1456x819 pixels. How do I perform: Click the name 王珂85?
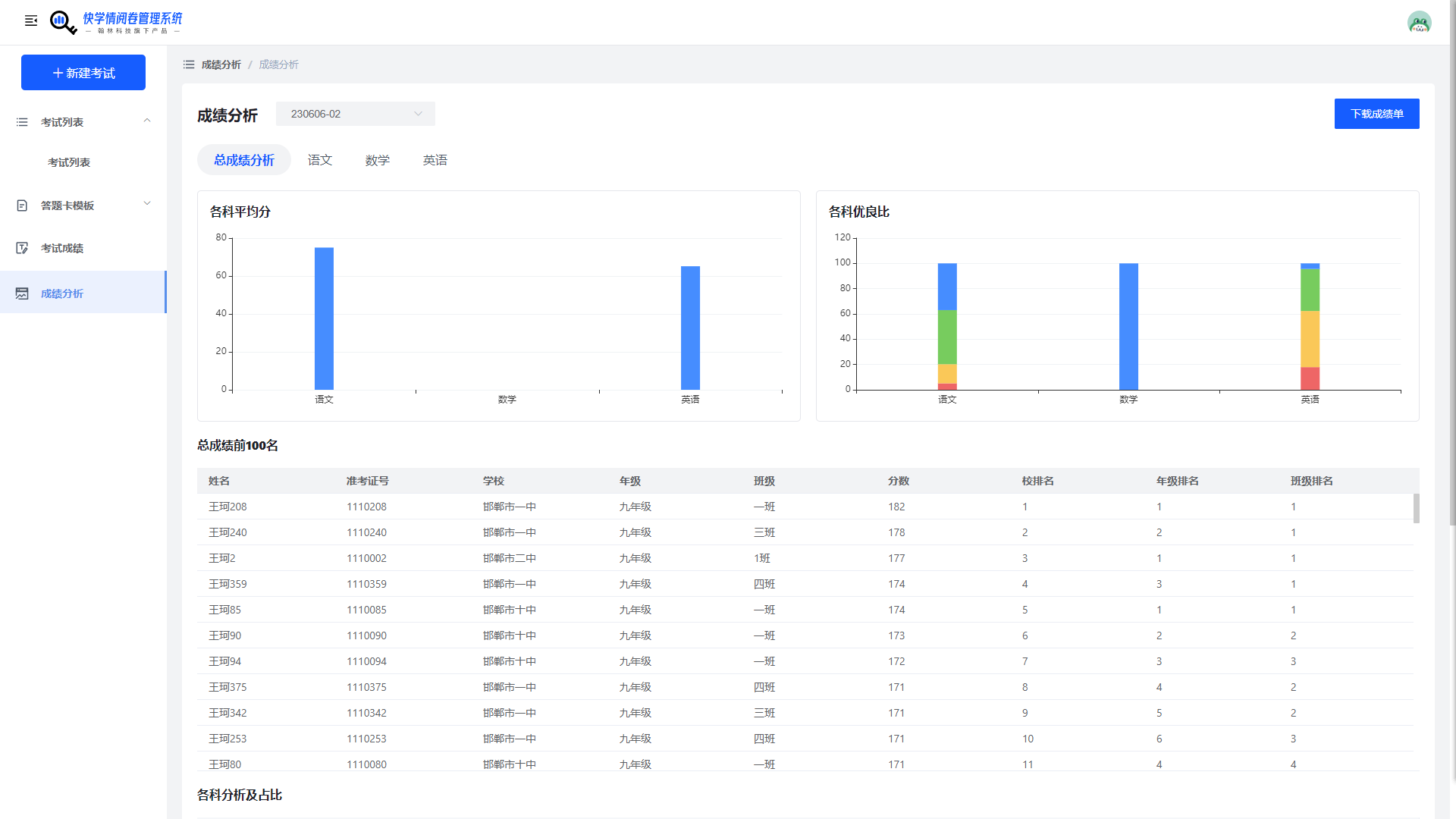[x=224, y=610]
